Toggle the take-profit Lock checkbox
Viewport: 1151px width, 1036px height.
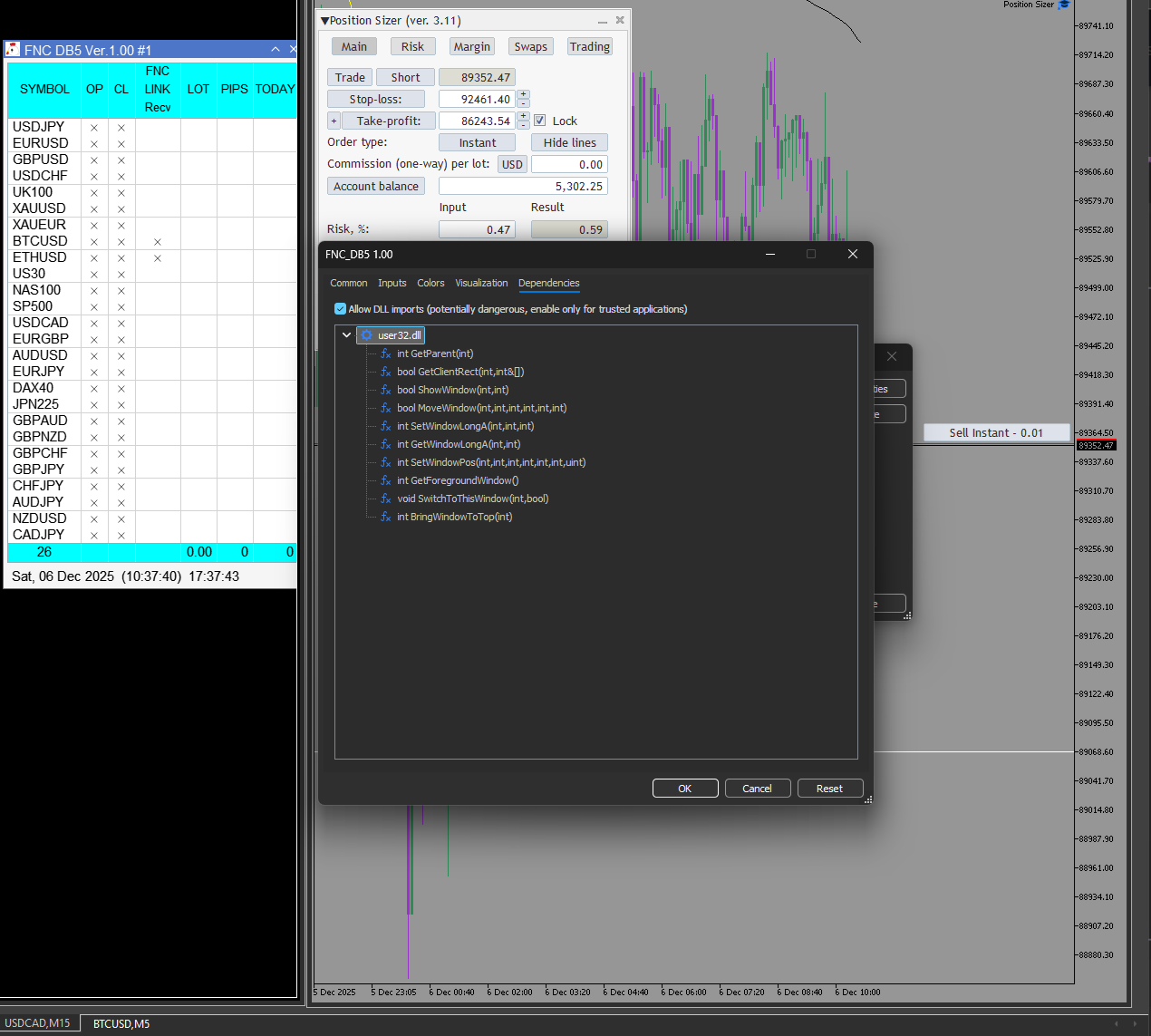click(540, 121)
